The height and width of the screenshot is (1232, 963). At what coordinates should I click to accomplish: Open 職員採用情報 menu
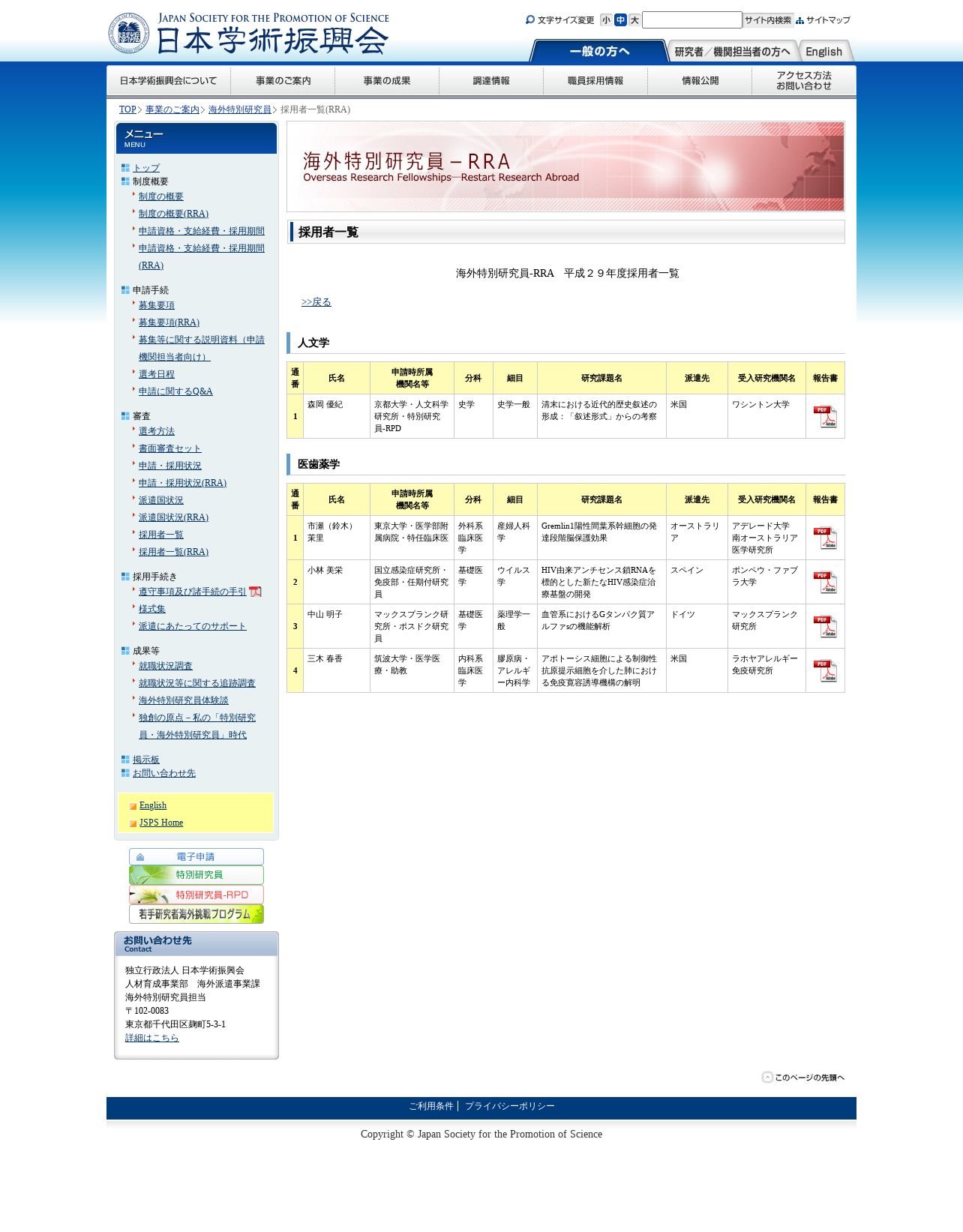(595, 81)
